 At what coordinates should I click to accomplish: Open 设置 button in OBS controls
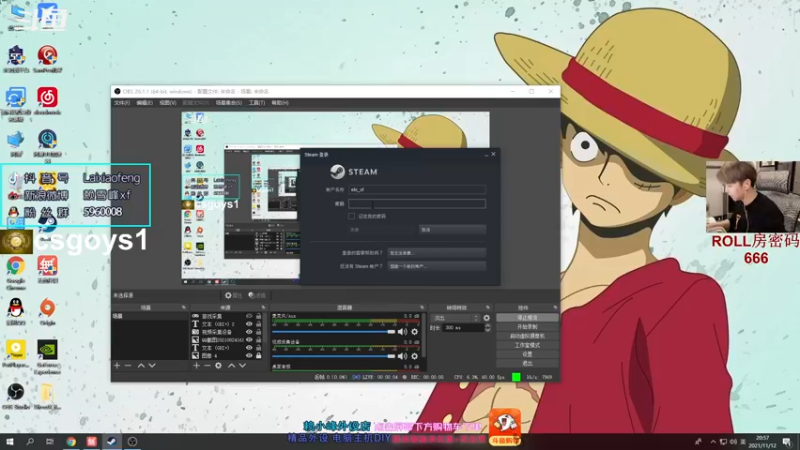[527, 355]
